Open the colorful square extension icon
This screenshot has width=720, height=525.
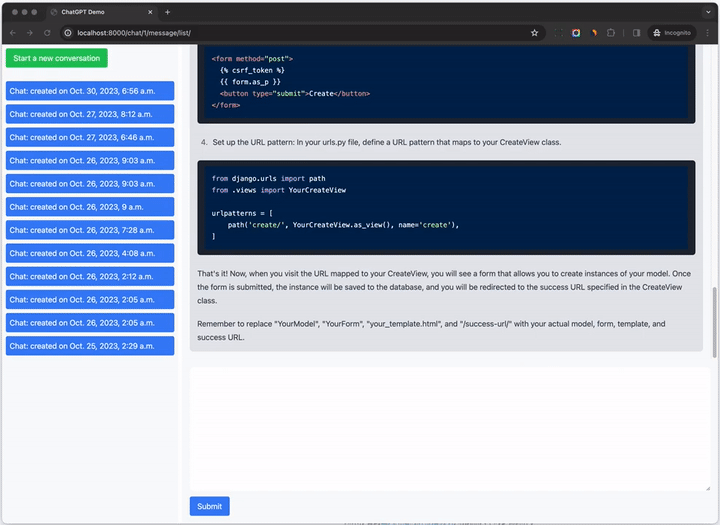pyautogui.click(x=576, y=33)
